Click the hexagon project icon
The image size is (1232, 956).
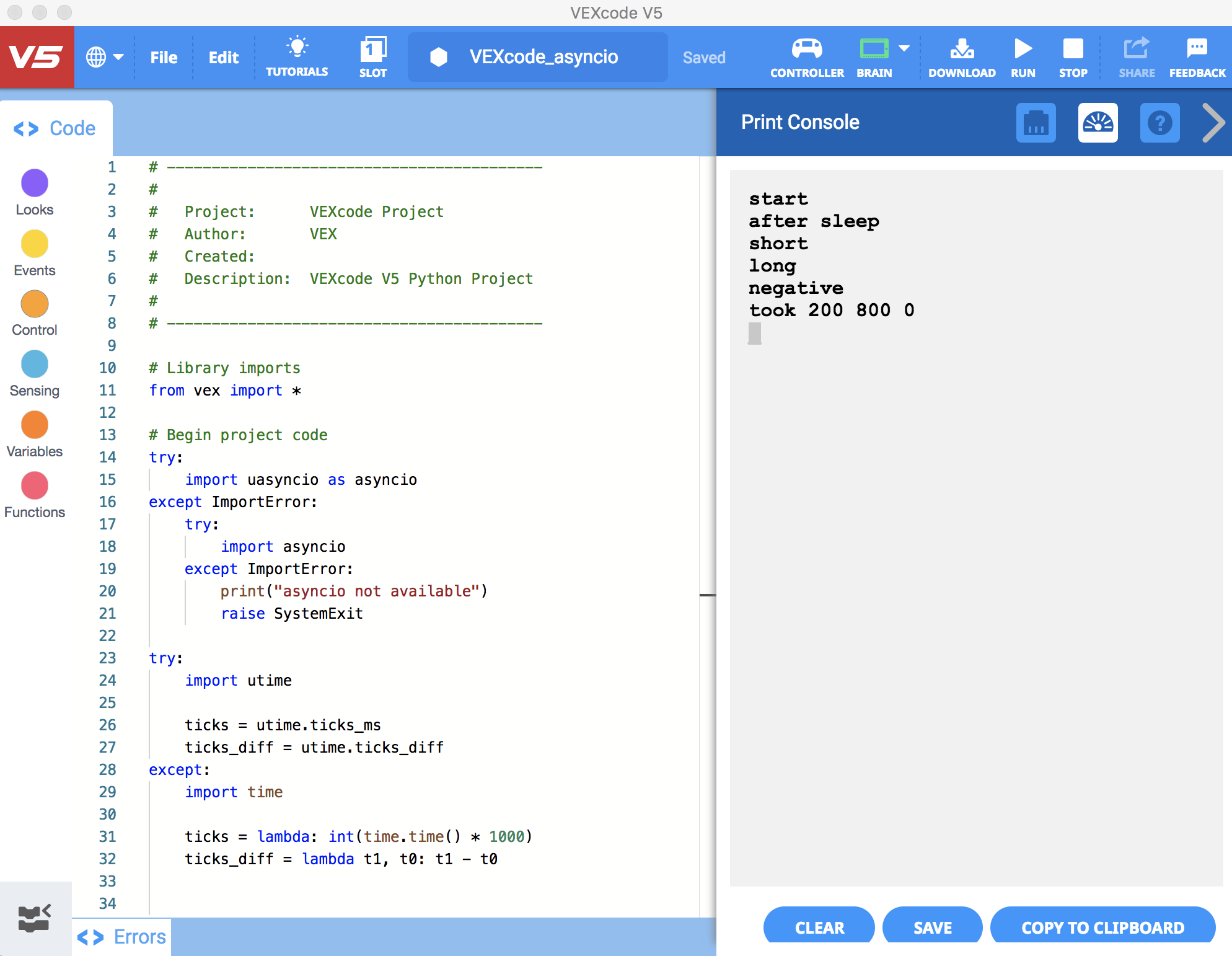pyautogui.click(x=439, y=57)
